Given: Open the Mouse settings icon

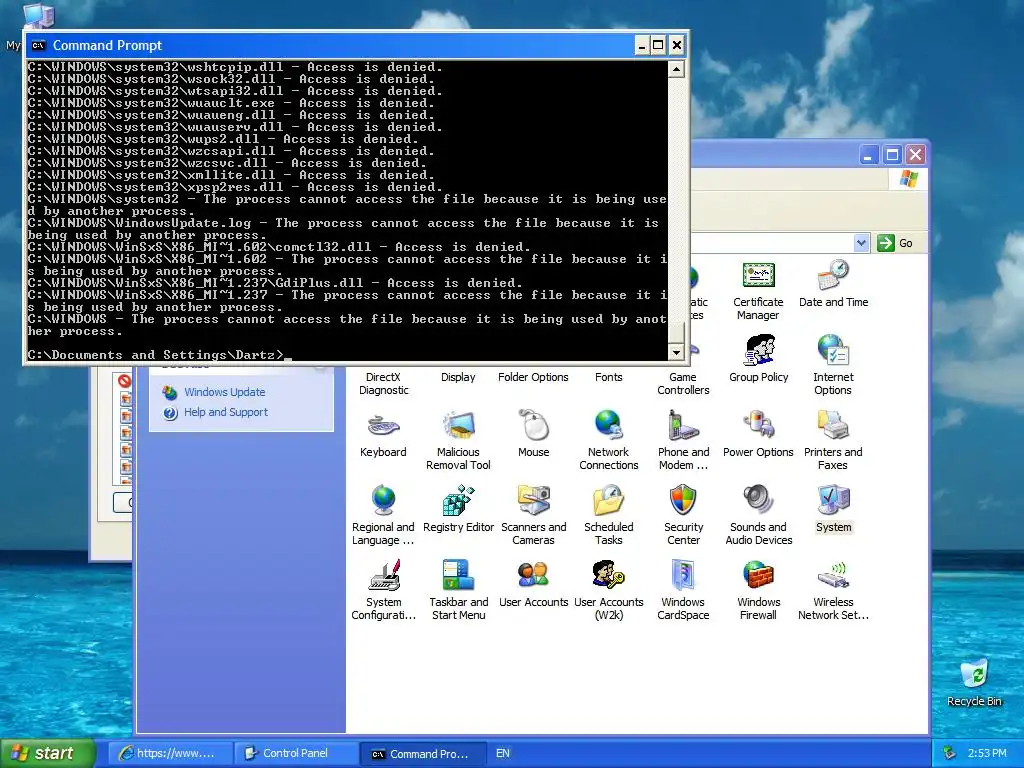Looking at the screenshot, I should point(534,426).
